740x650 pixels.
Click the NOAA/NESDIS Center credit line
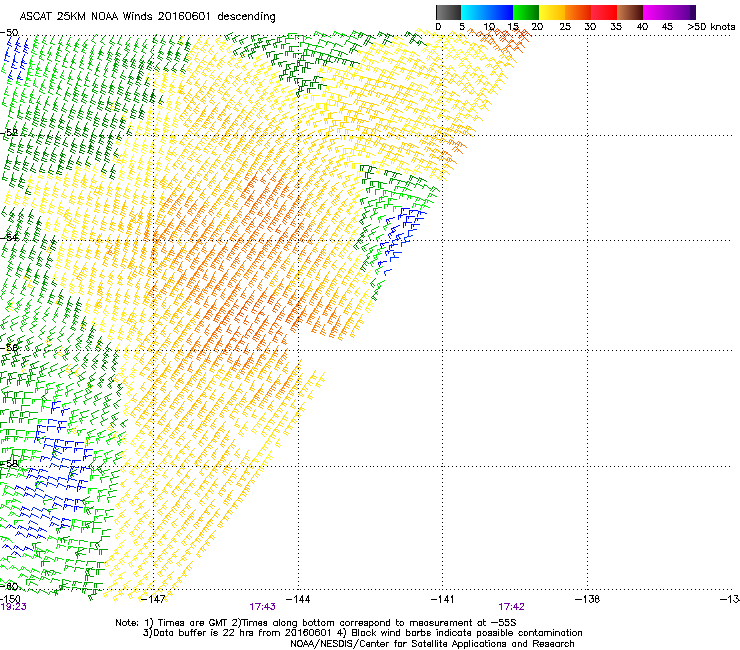(432, 644)
